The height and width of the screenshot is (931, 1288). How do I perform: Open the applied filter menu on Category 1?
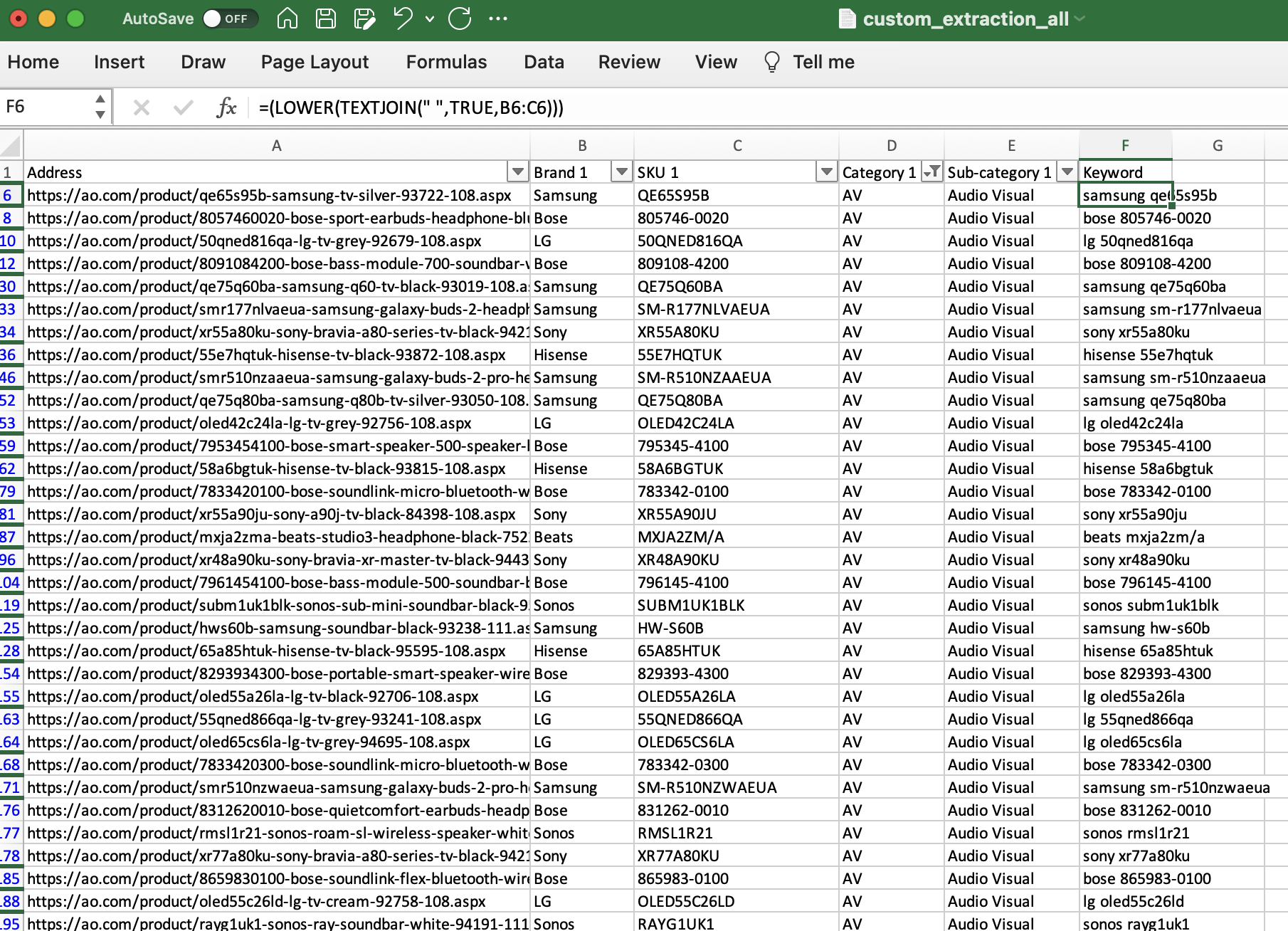point(931,172)
